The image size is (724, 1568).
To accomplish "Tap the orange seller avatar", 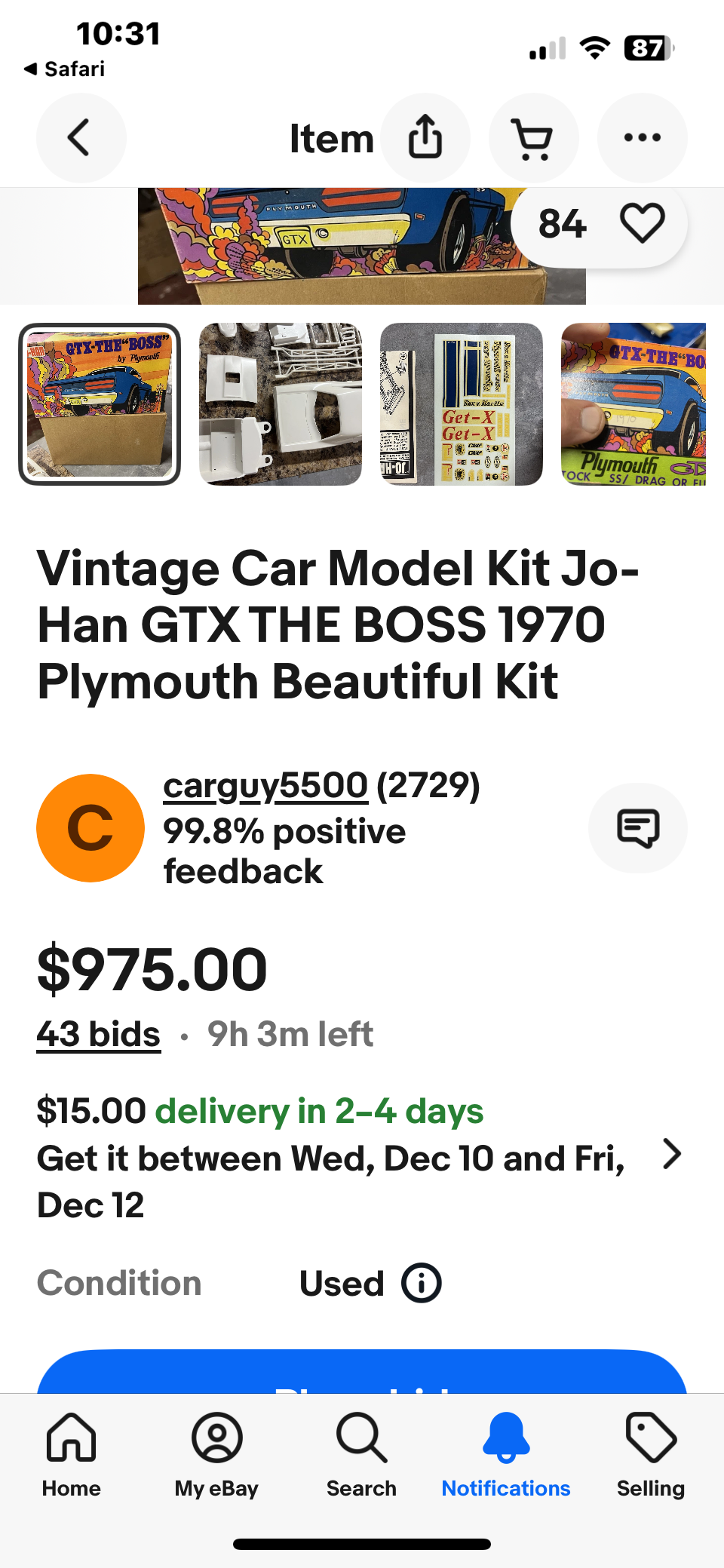I will (x=90, y=828).
